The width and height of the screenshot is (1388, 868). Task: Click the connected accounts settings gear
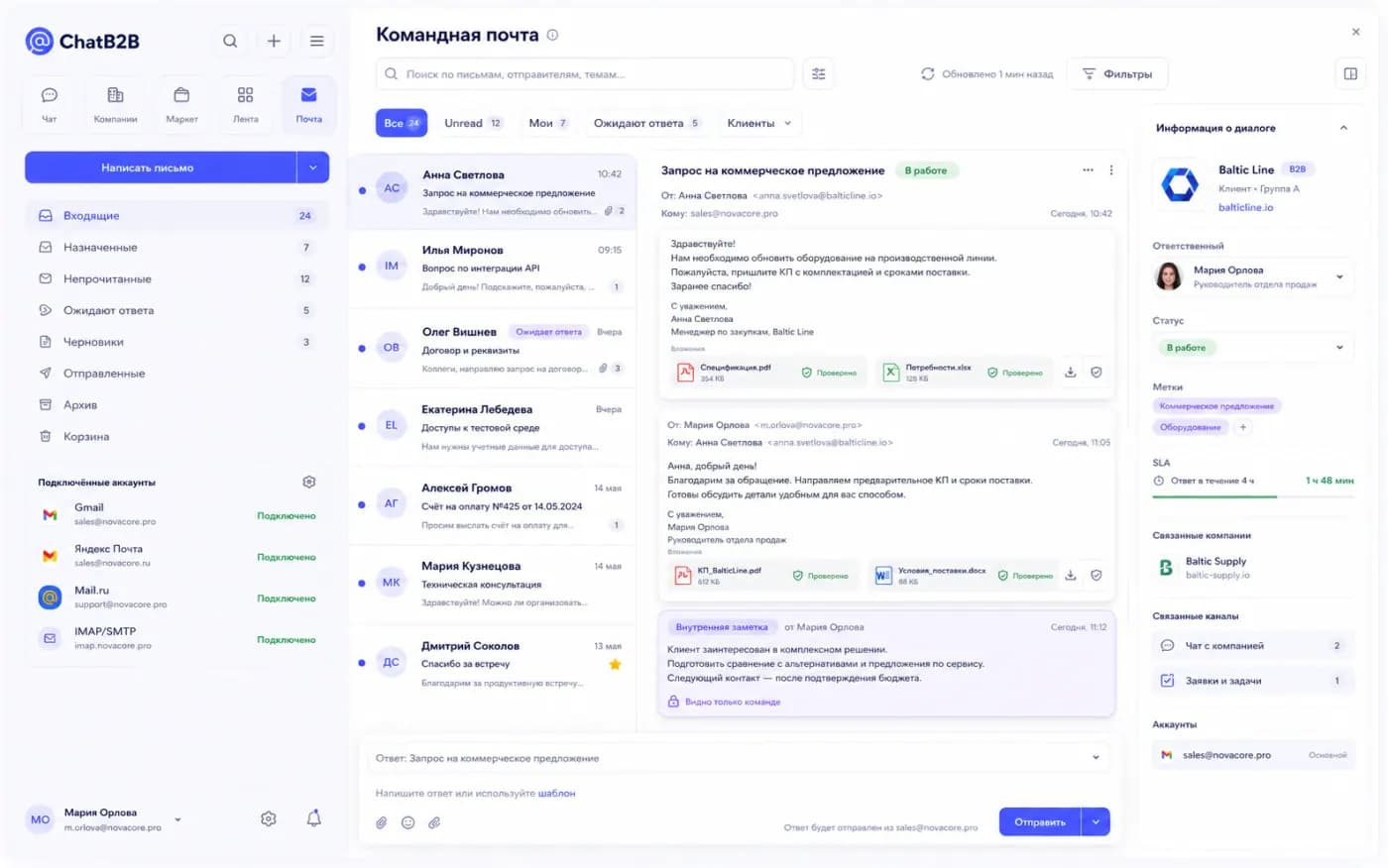[x=309, y=482]
